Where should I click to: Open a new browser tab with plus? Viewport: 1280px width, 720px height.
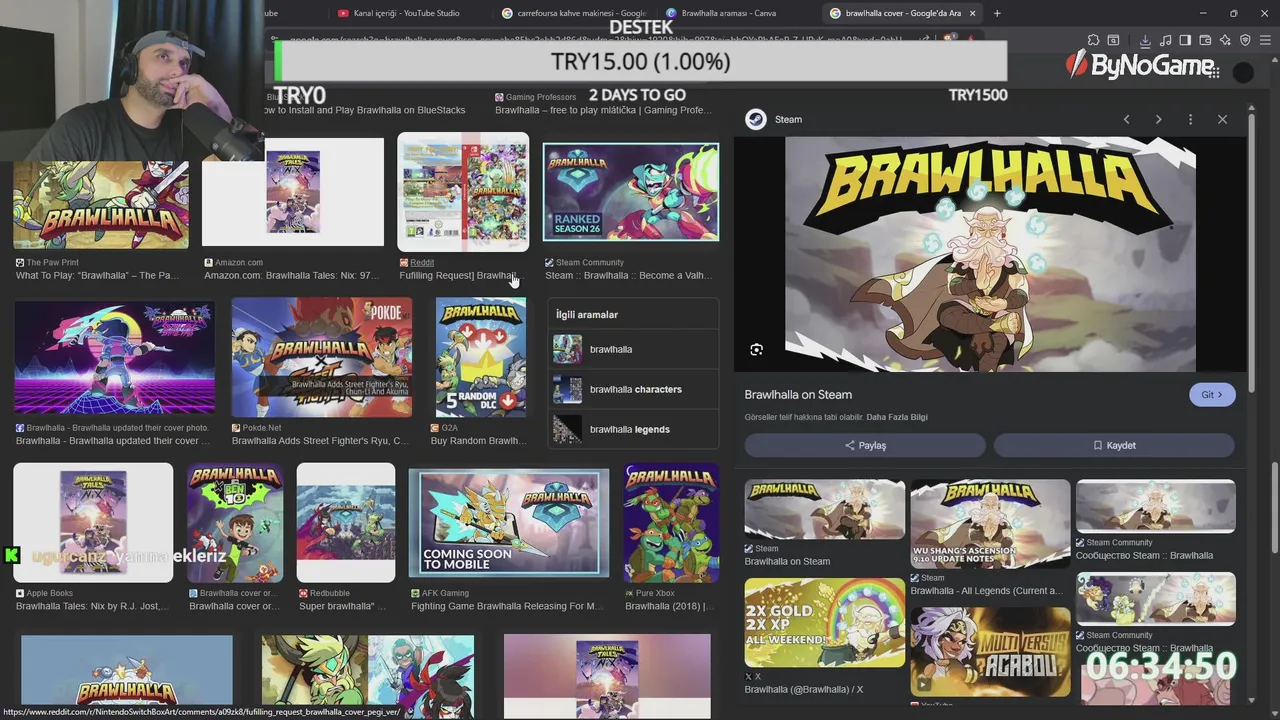pos(997,13)
